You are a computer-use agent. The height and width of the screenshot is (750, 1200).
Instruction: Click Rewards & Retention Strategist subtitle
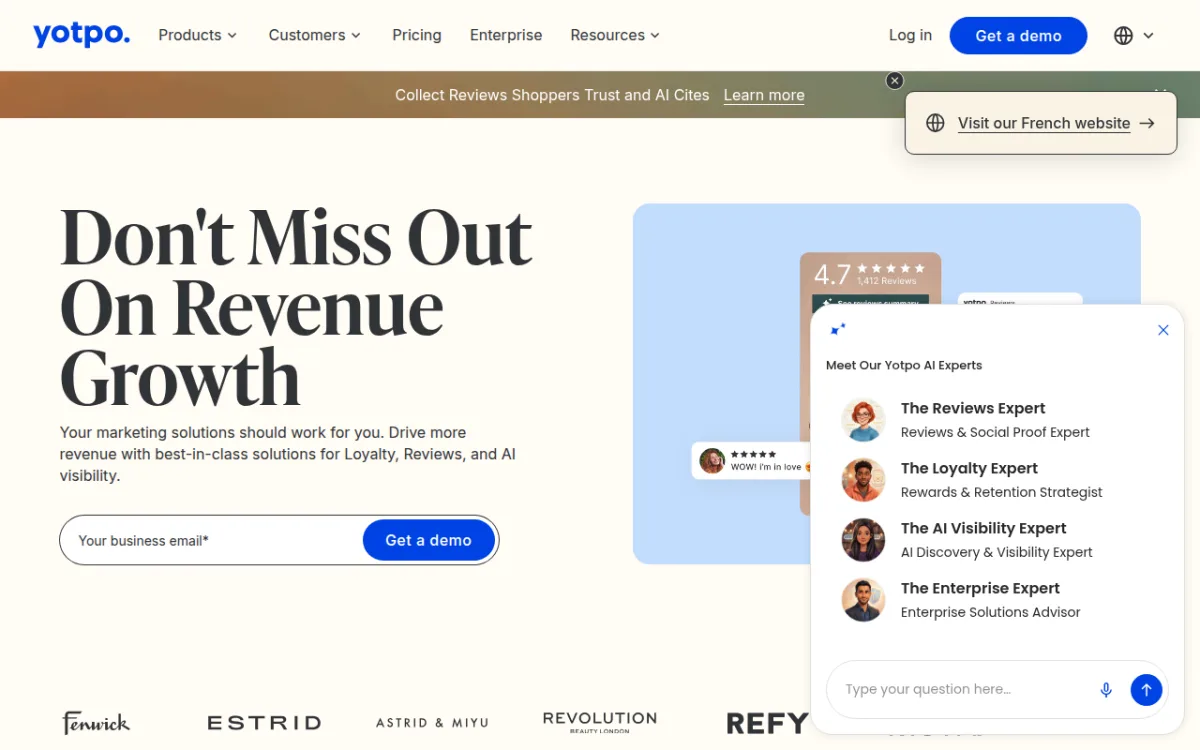point(1001,492)
